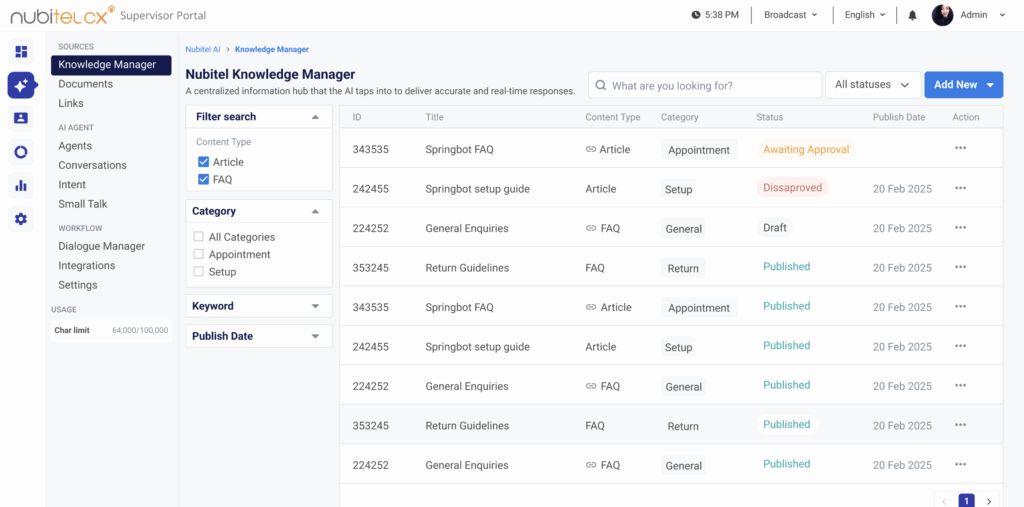Screen dimensions: 1024x507
Task: Click the Knowledge Manager breadcrumb
Action: [272, 49]
